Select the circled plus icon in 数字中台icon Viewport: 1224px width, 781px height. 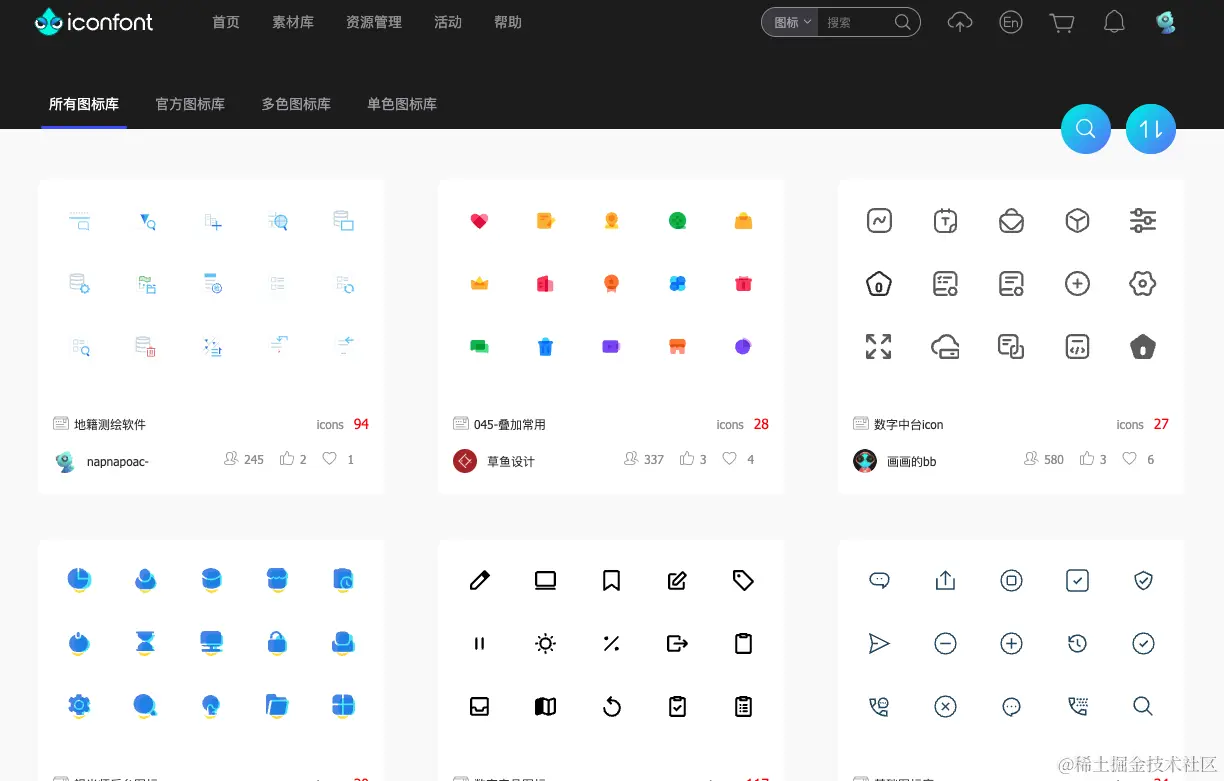point(1077,284)
